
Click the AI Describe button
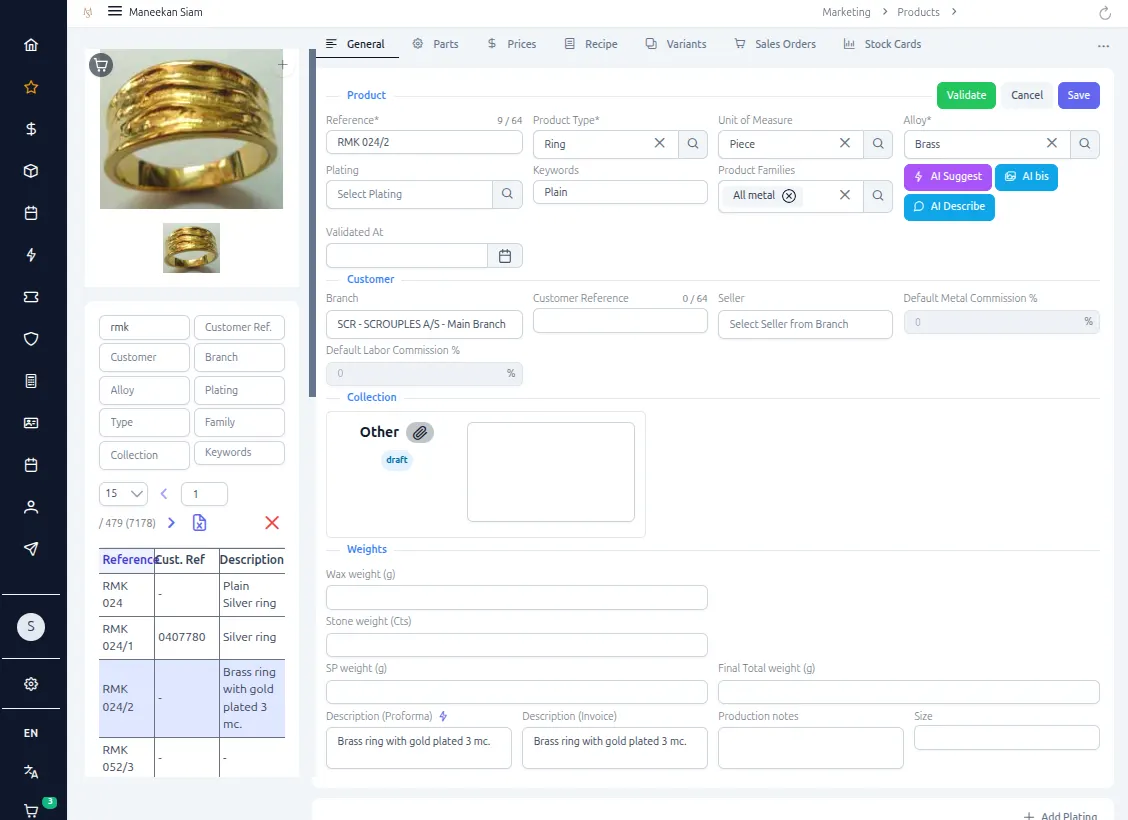[949, 207]
